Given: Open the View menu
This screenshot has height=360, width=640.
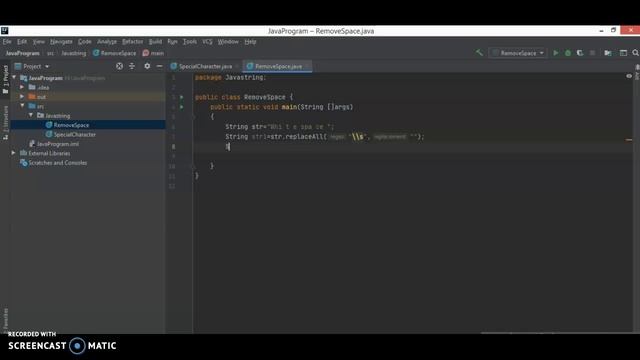Looking at the screenshot, I should pyautogui.click(x=38, y=42).
